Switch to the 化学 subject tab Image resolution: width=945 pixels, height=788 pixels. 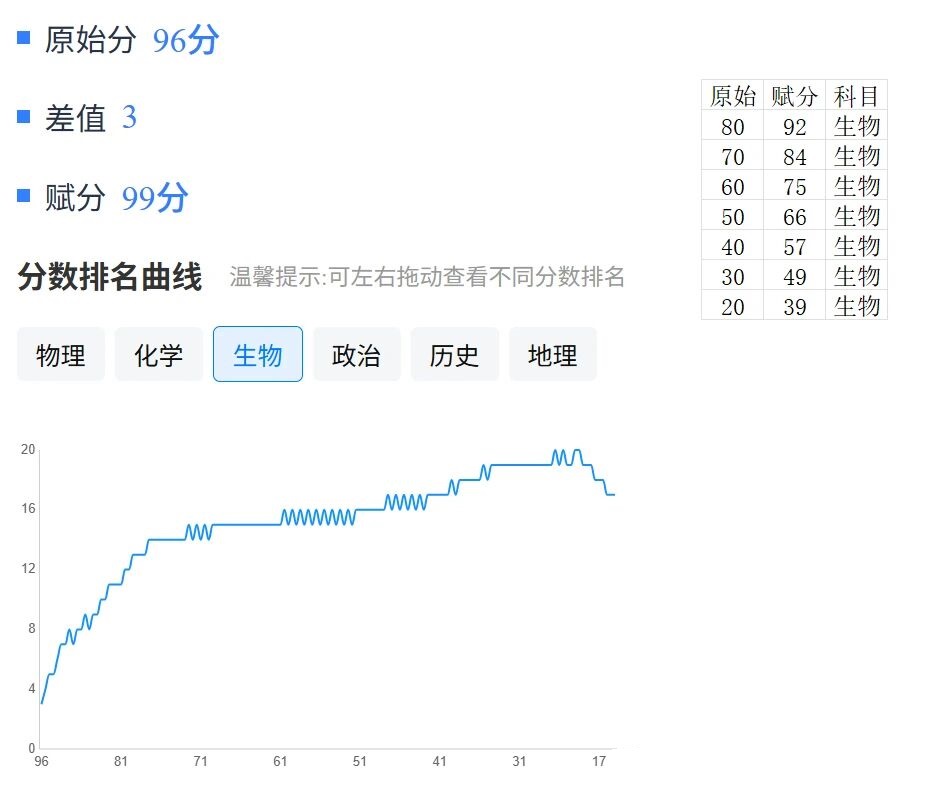(159, 355)
